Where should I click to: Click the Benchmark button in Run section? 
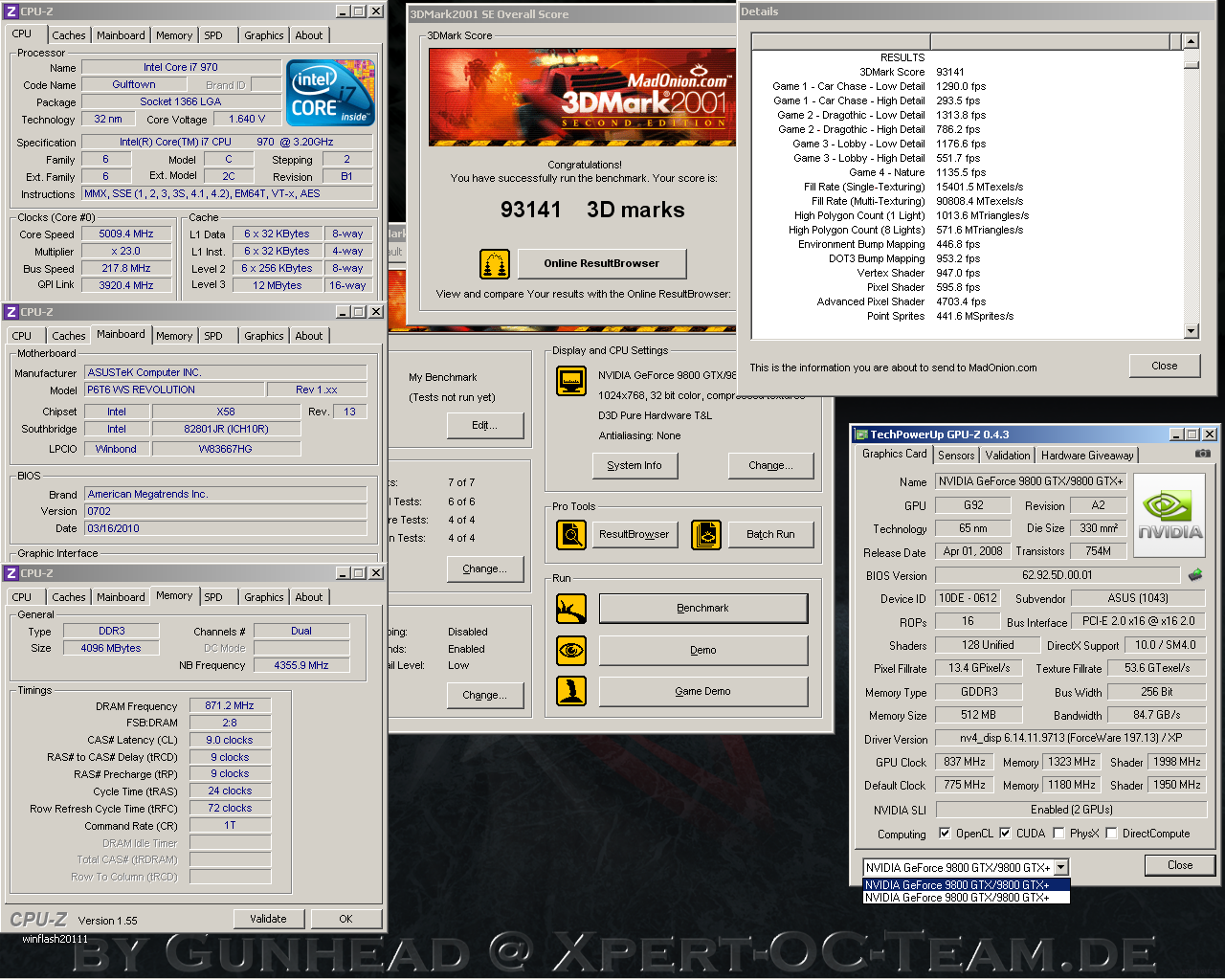702,609
